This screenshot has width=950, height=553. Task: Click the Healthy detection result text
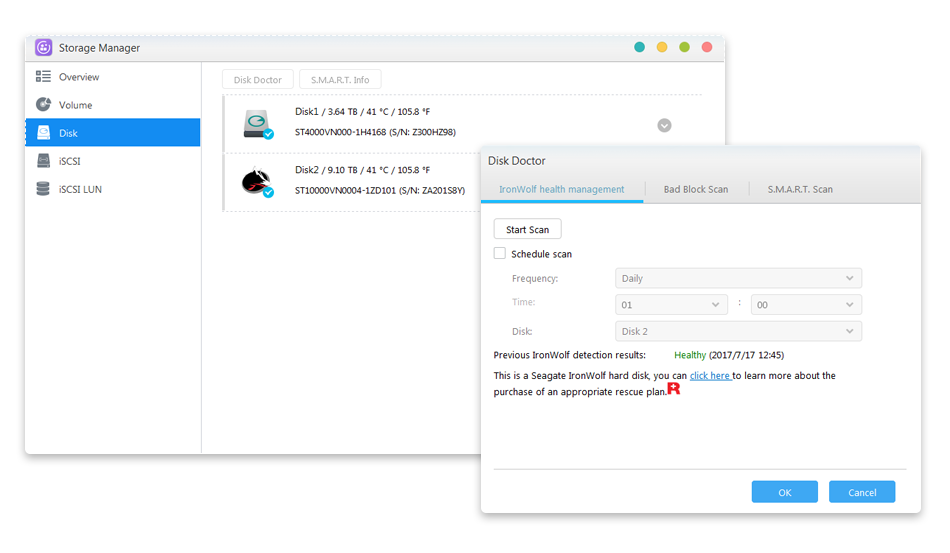coord(690,355)
